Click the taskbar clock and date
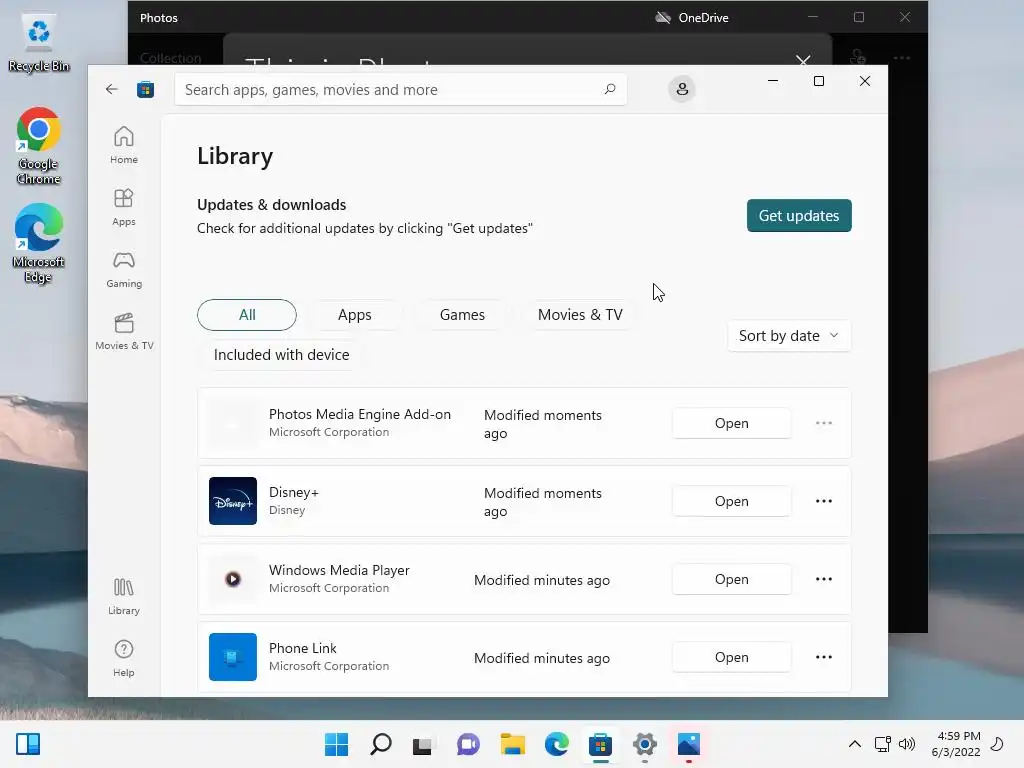1024x768 pixels. (955, 744)
